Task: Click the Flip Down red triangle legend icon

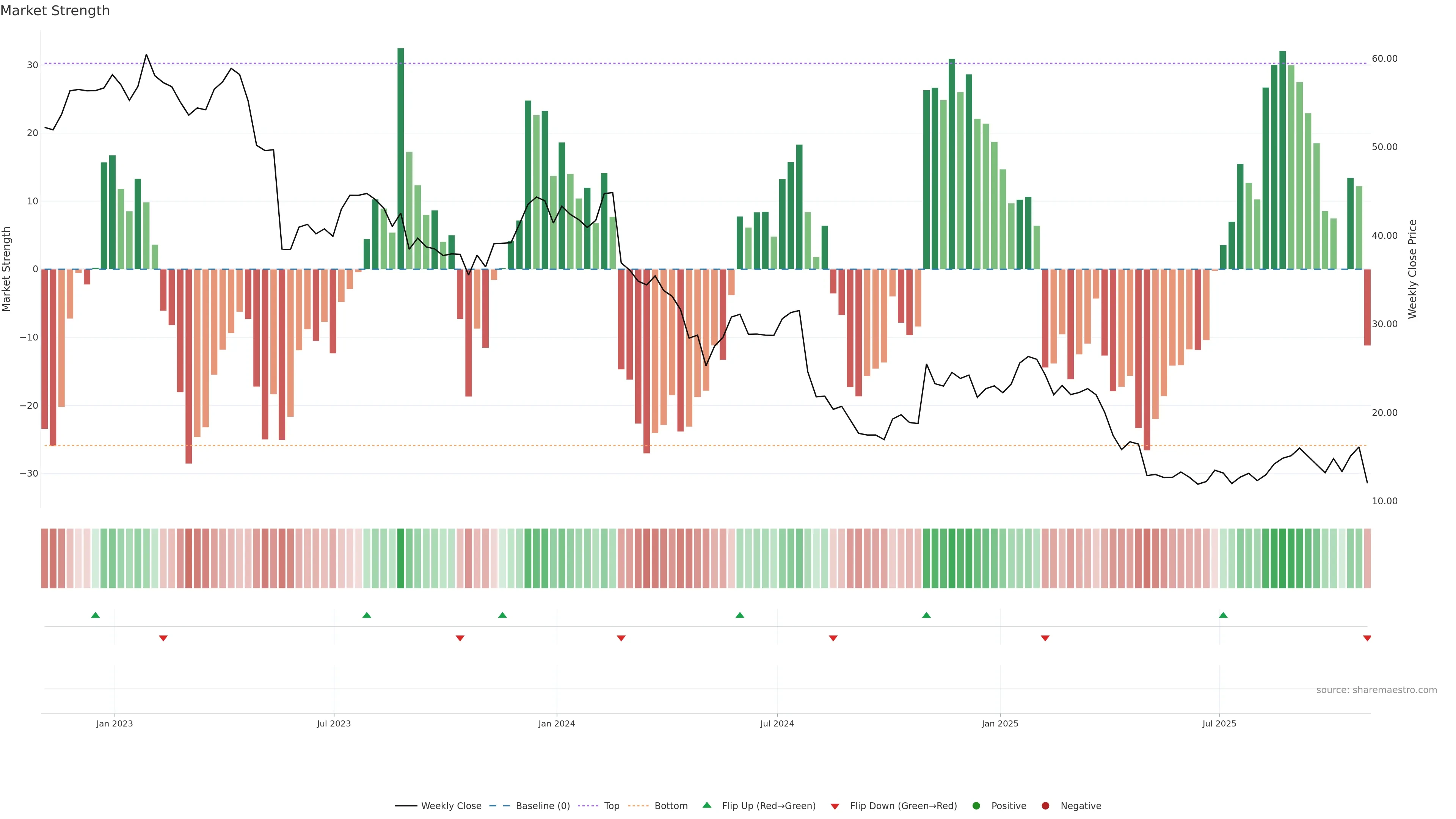Action: click(x=835, y=806)
